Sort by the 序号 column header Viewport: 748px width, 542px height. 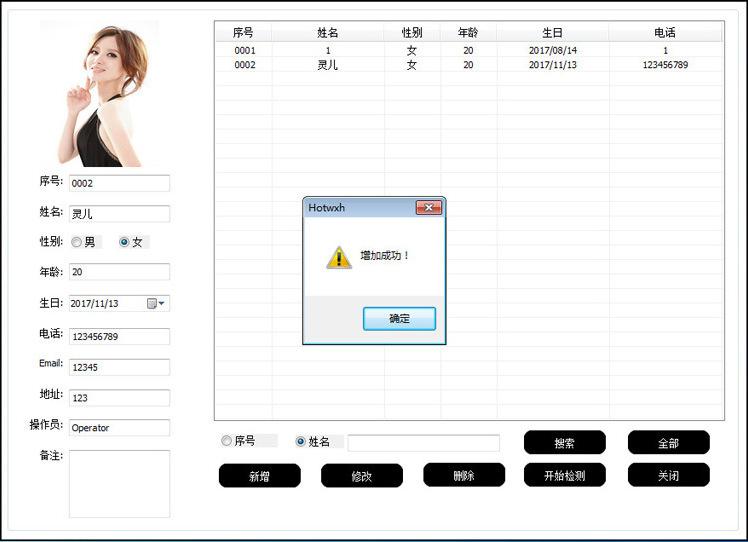(x=243, y=32)
